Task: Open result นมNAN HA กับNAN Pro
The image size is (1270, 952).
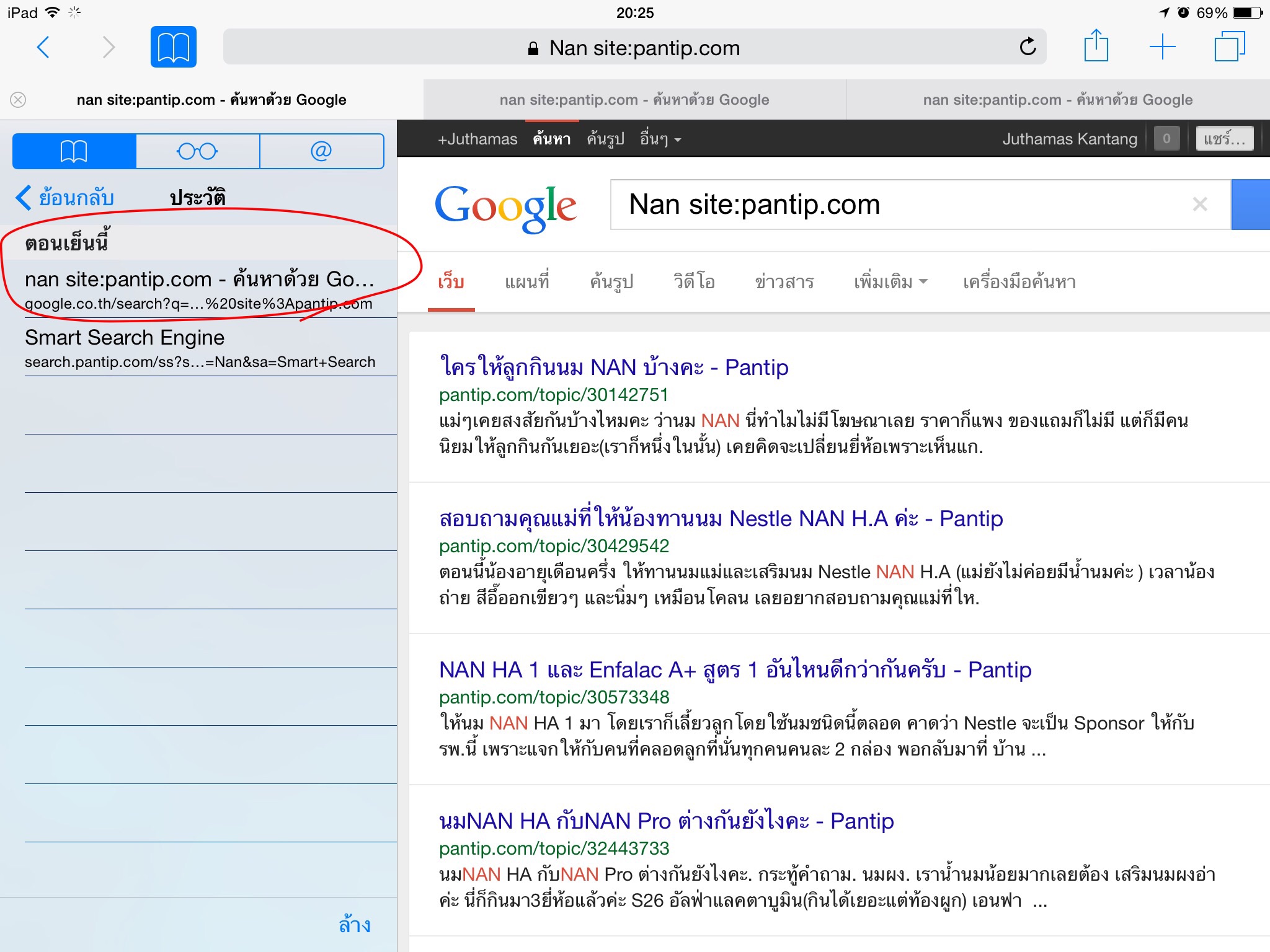Action: (x=667, y=821)
